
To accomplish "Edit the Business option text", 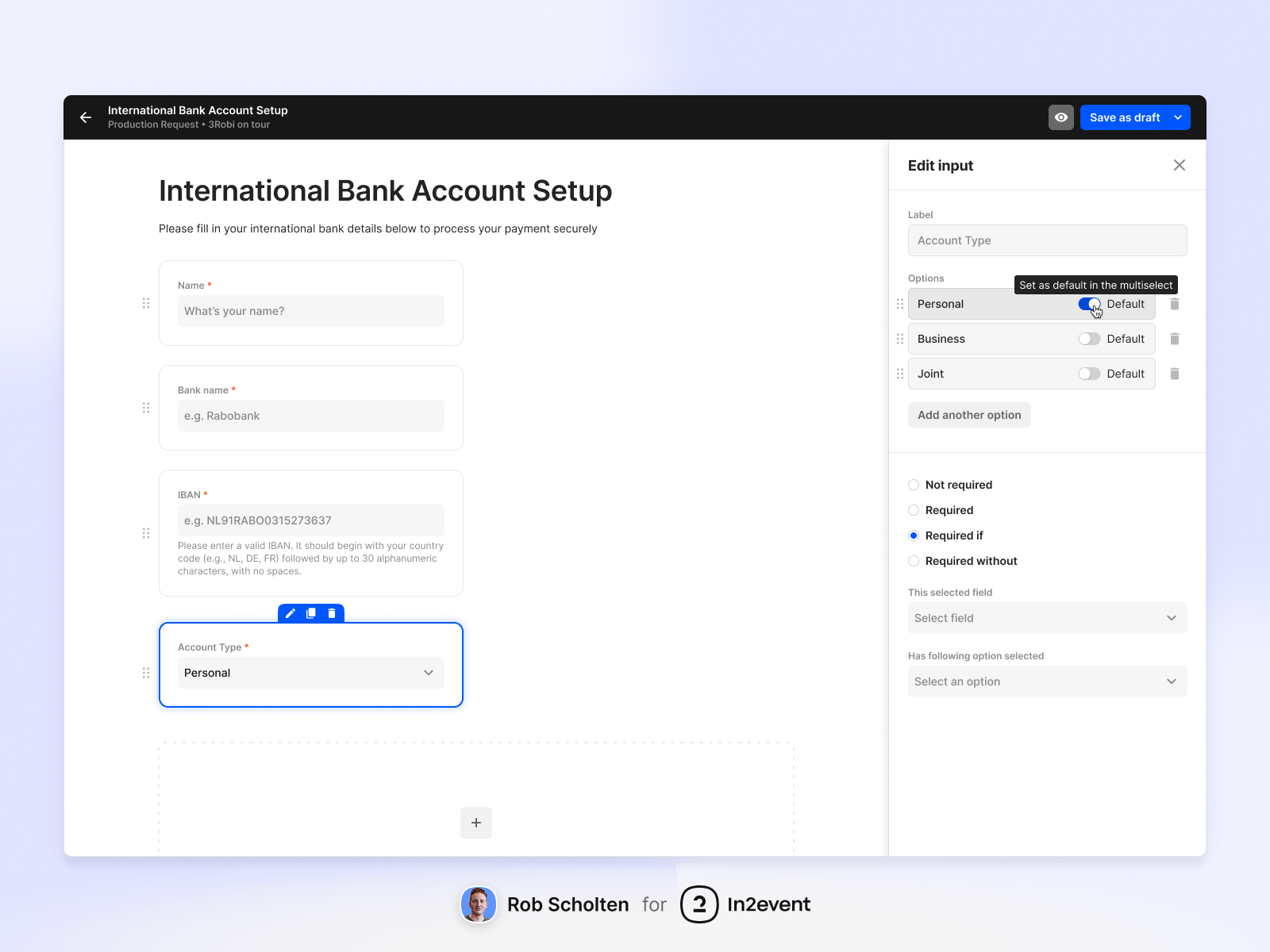I will pos(941,339).
